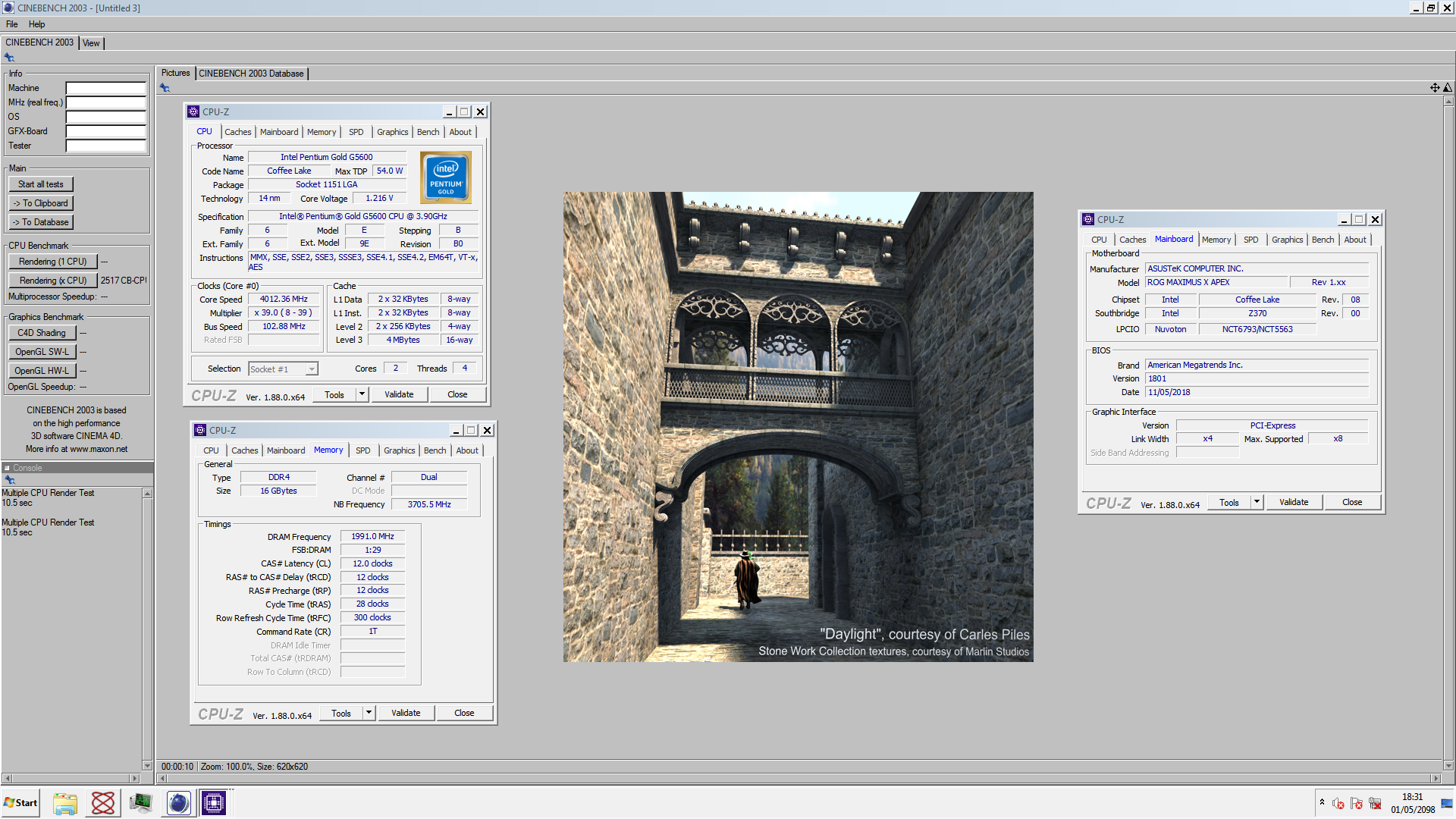Click the zoom-view triangle icon in Pictures panel
The height and width of the screenshot is (819, 1456).
pos(1448,88)
